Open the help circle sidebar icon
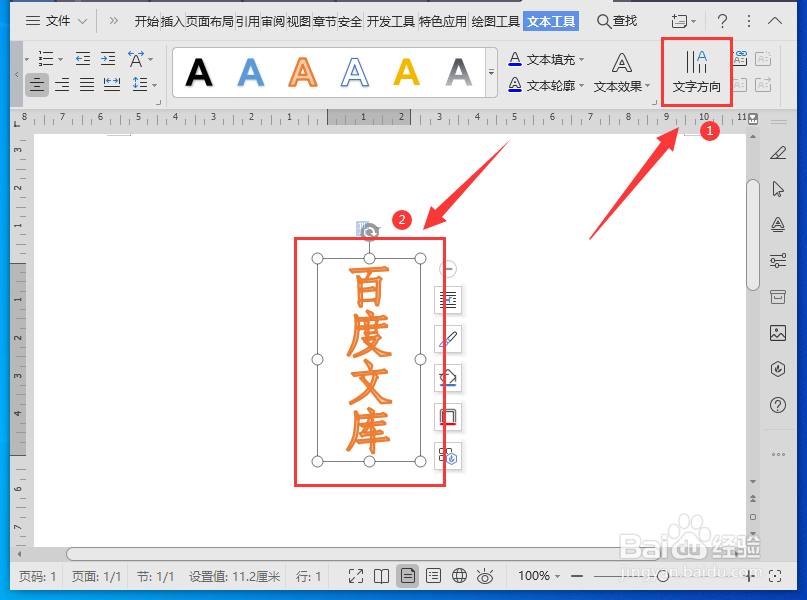 pos(778,405)
